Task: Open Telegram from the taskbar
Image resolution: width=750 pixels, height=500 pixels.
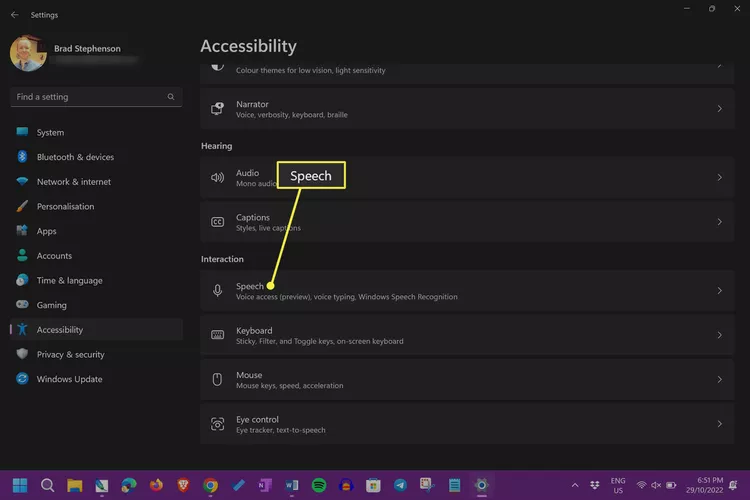Action: [x=400, y=485]
